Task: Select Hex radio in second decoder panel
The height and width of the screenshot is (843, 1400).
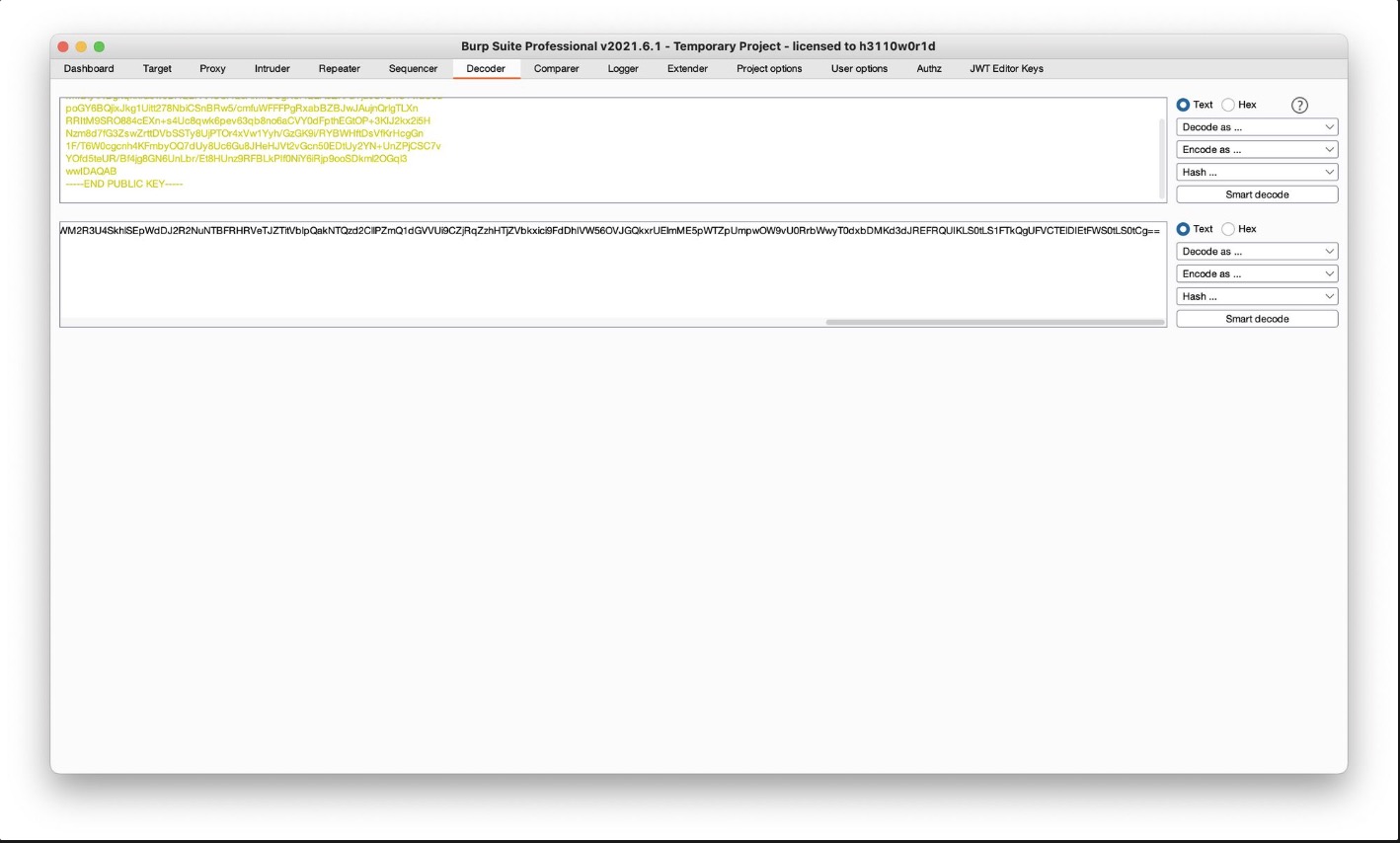Action: pyautogui.click(x=1228, y=229)
